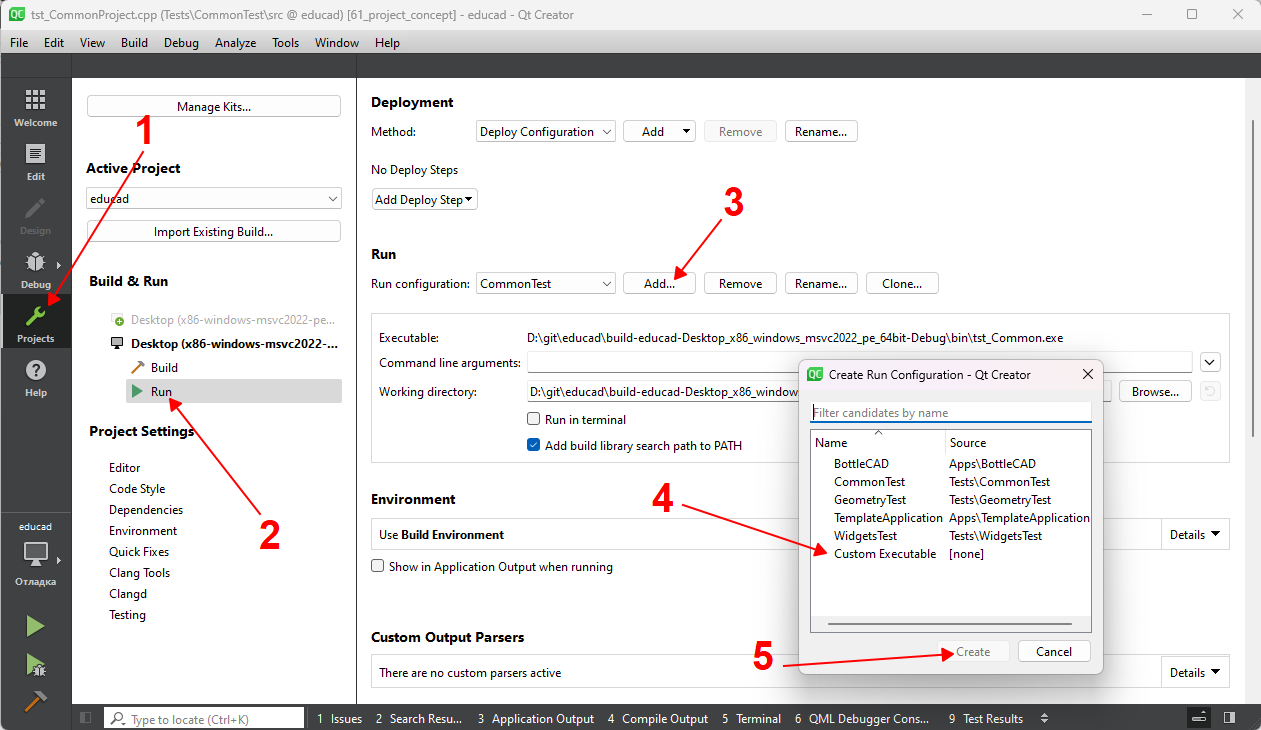1261x730 pixels.
Task: Open the Tools menu
Action: [x=286, y=43]
